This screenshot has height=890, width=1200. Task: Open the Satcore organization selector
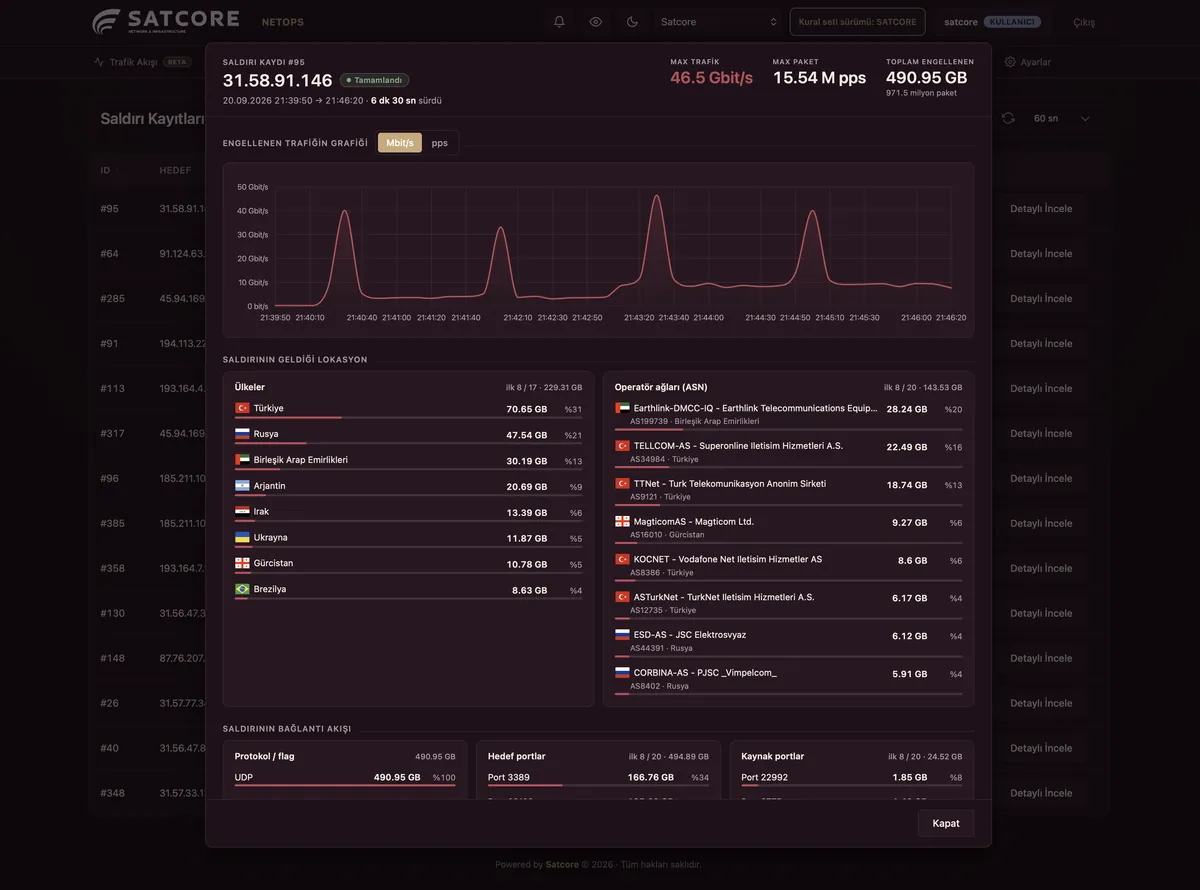pyautogui.click(x=718, y=22)
